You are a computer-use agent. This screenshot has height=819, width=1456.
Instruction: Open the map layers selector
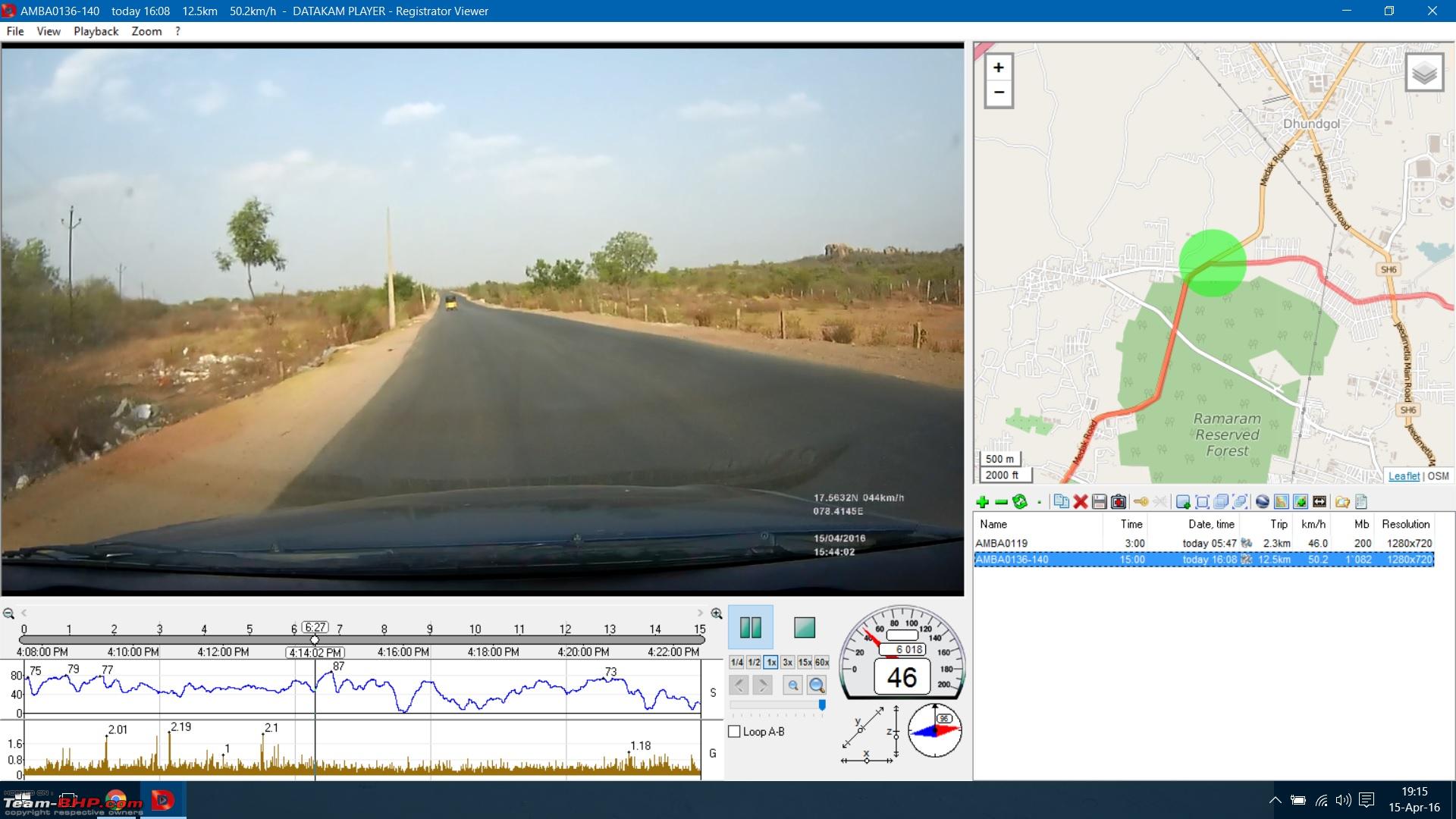tap(1424, 73)
